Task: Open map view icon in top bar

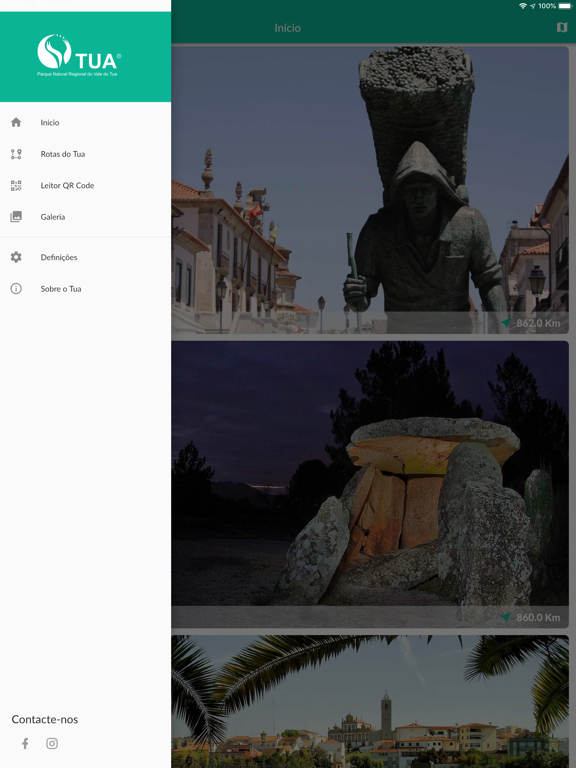Action: 562,27
